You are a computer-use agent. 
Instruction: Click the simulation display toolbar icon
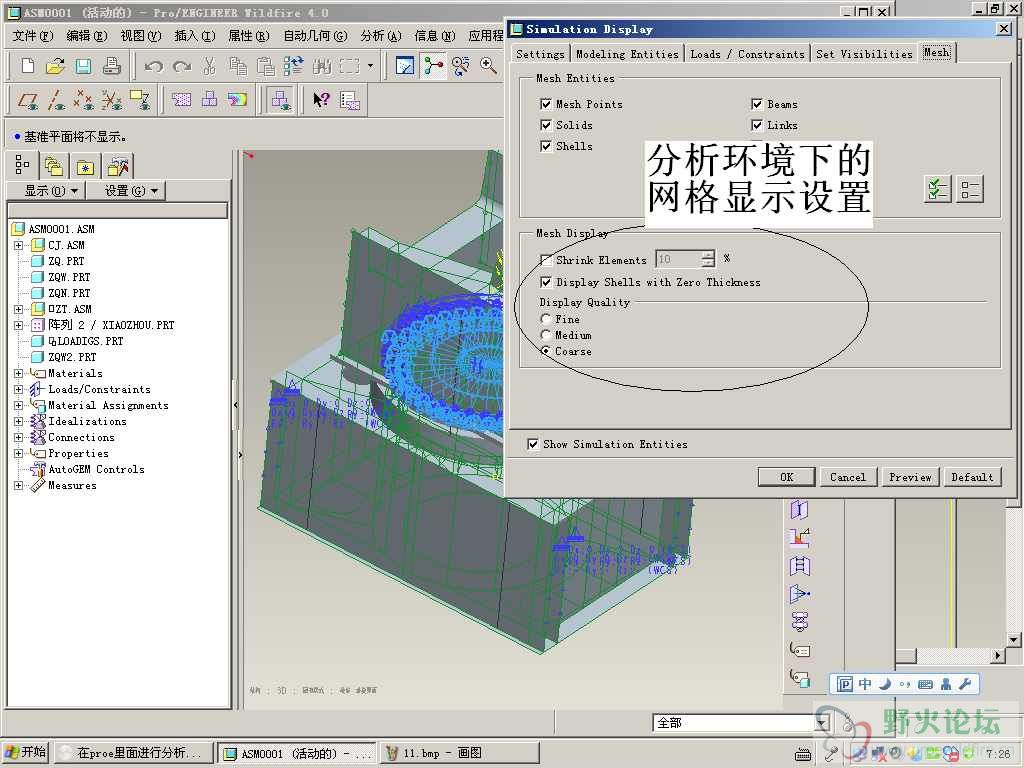coord(280,100)
